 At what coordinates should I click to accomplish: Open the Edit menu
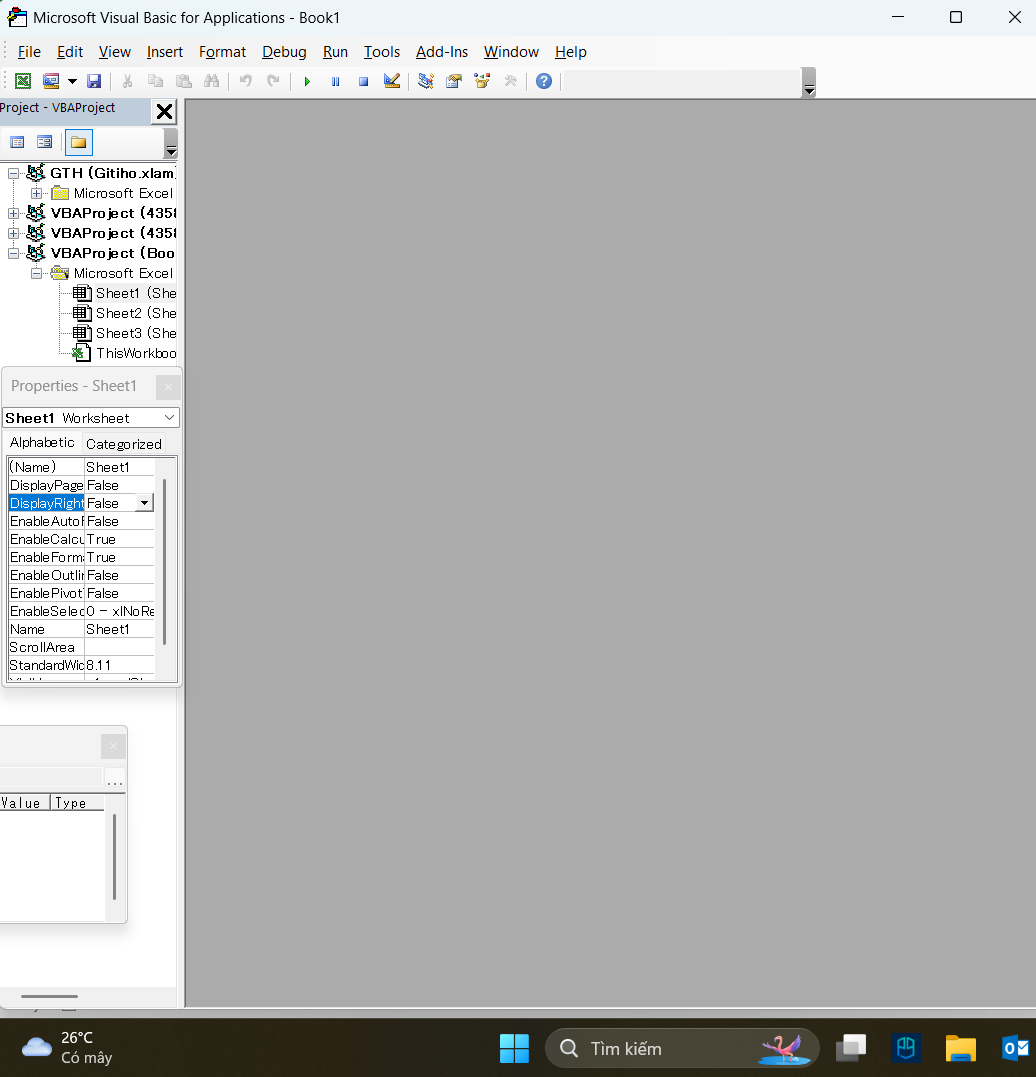pos(70,52)
